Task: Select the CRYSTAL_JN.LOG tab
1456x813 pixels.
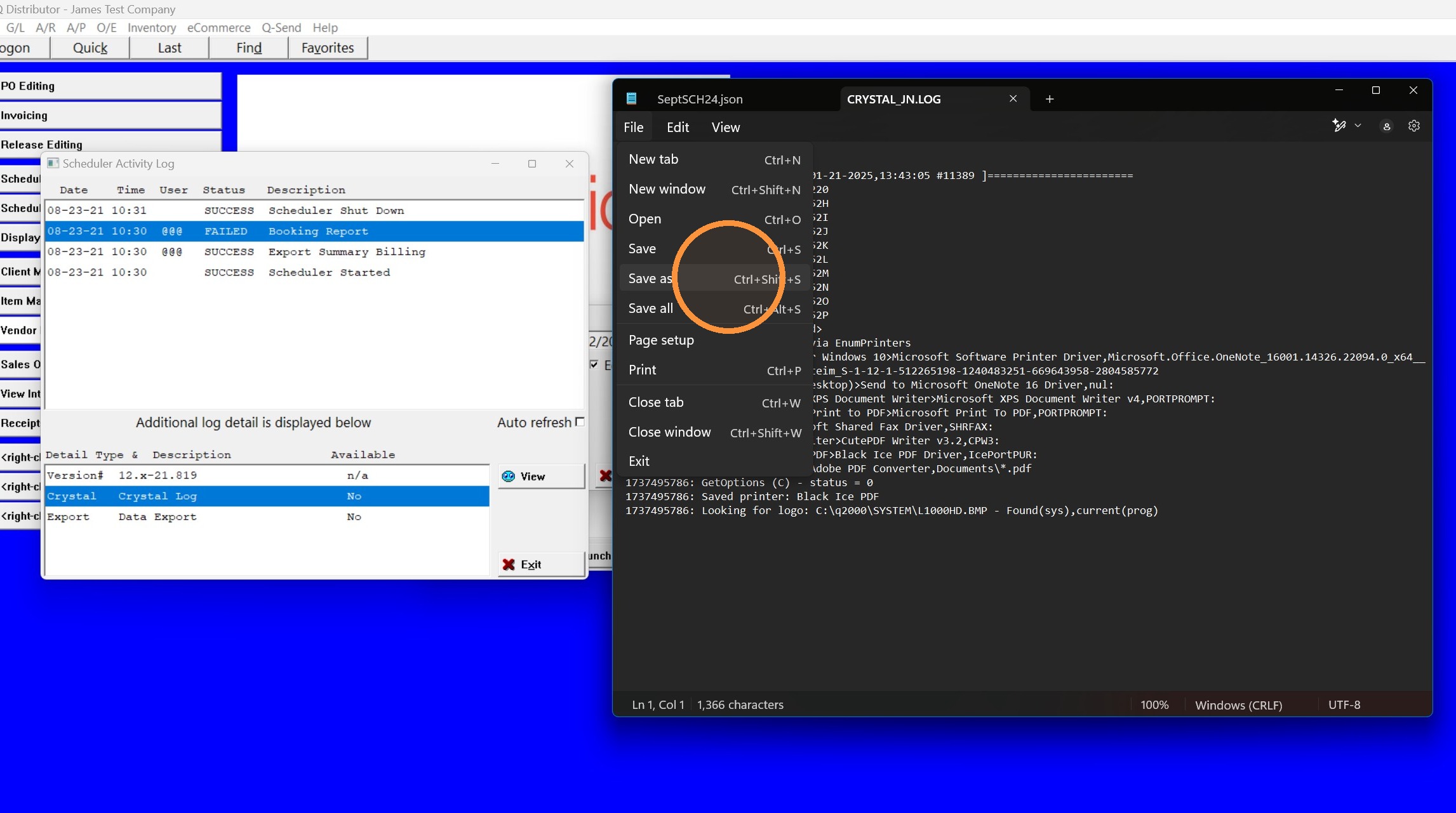Action: point(894,99)
